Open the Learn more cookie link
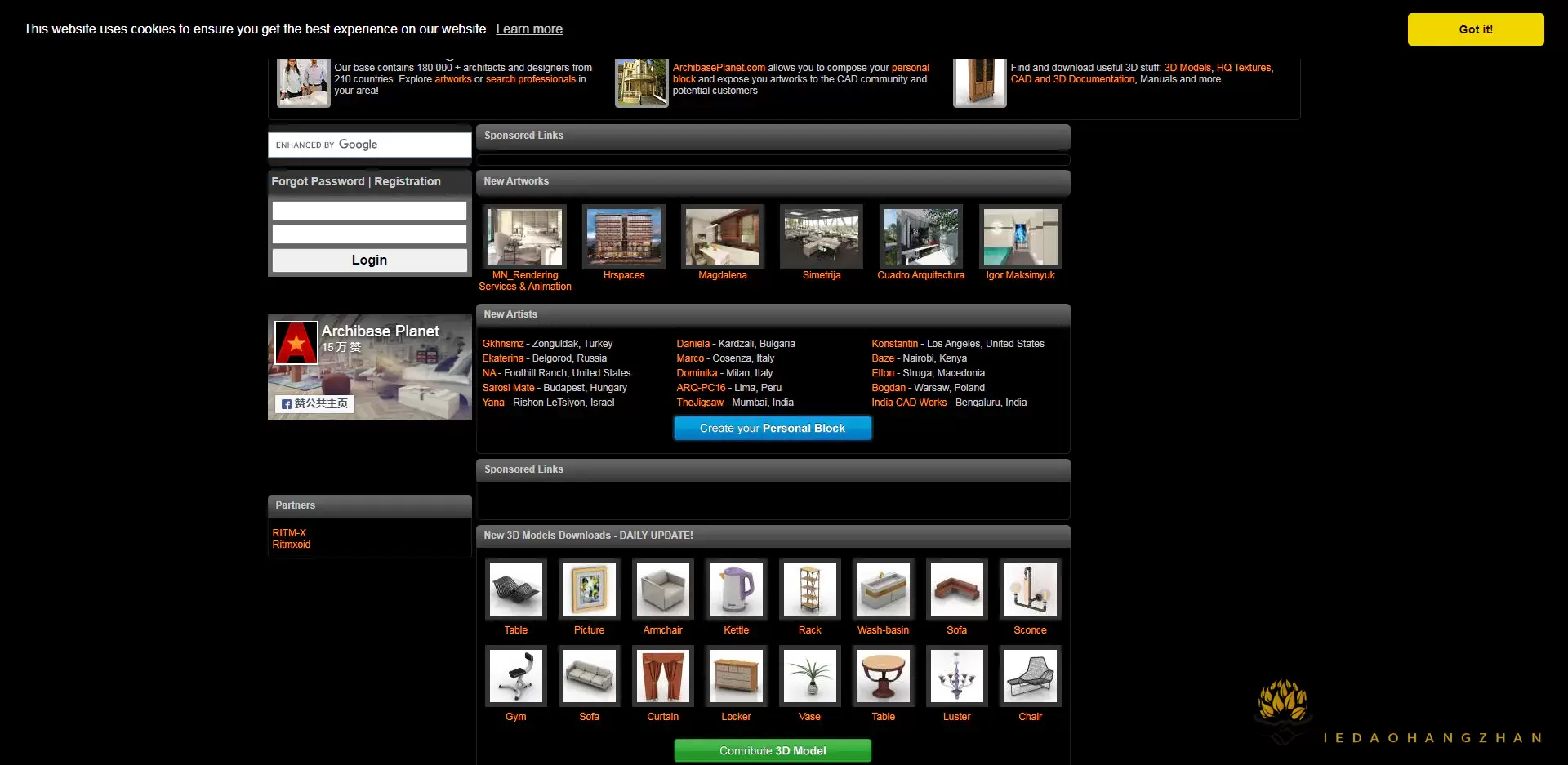1568x765 pixels. (x=528, y=29)
